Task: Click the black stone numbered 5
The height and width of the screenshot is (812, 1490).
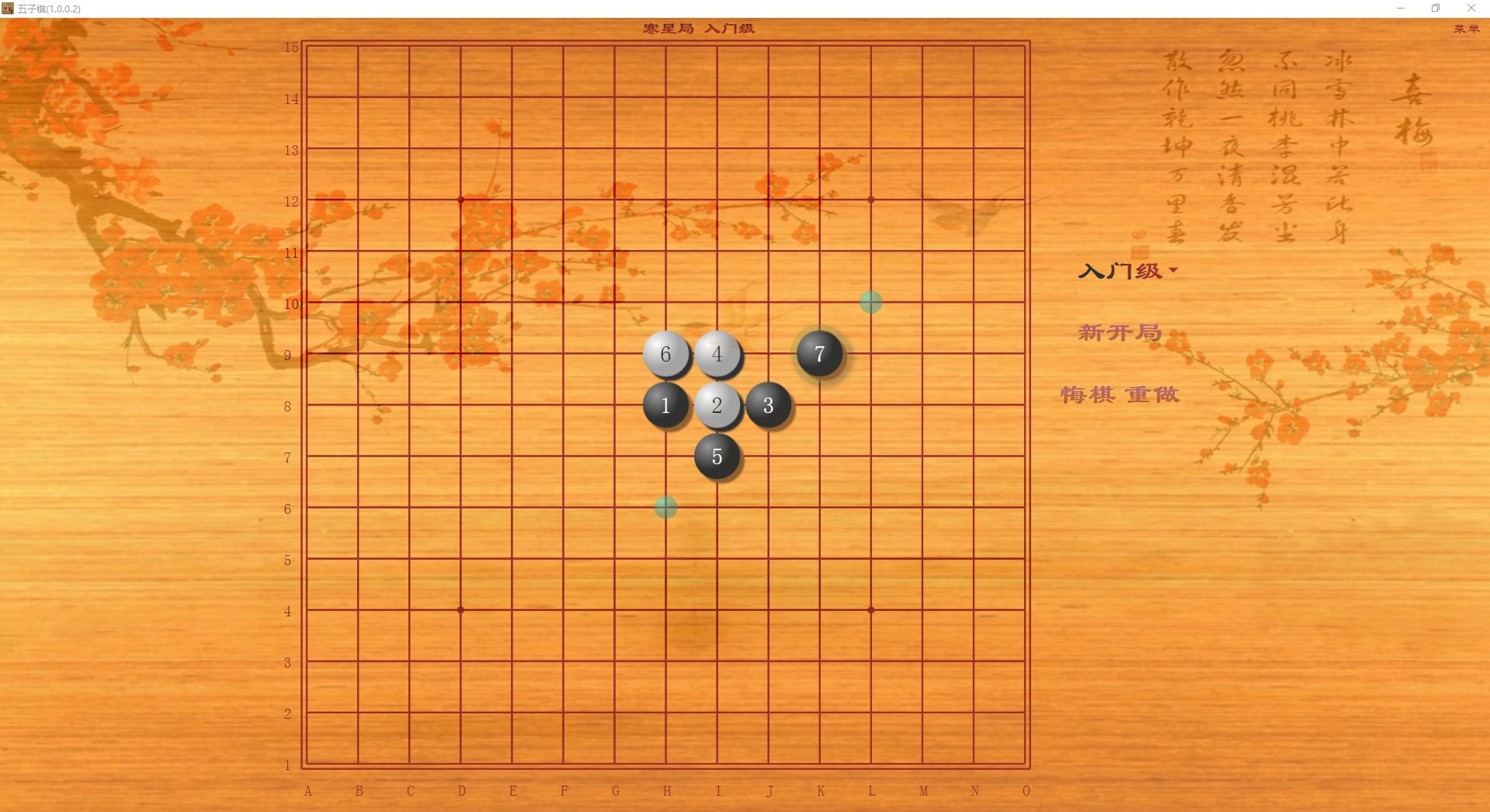Action: point(717,457)
